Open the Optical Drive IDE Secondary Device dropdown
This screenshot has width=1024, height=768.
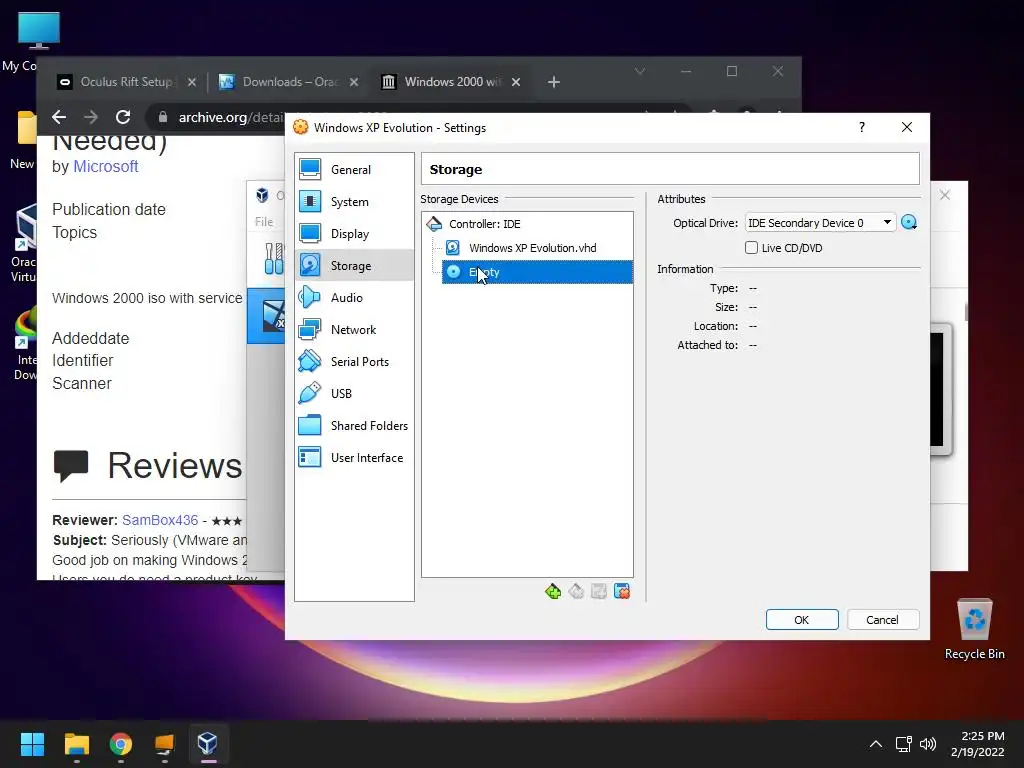(x=820, y=223)
